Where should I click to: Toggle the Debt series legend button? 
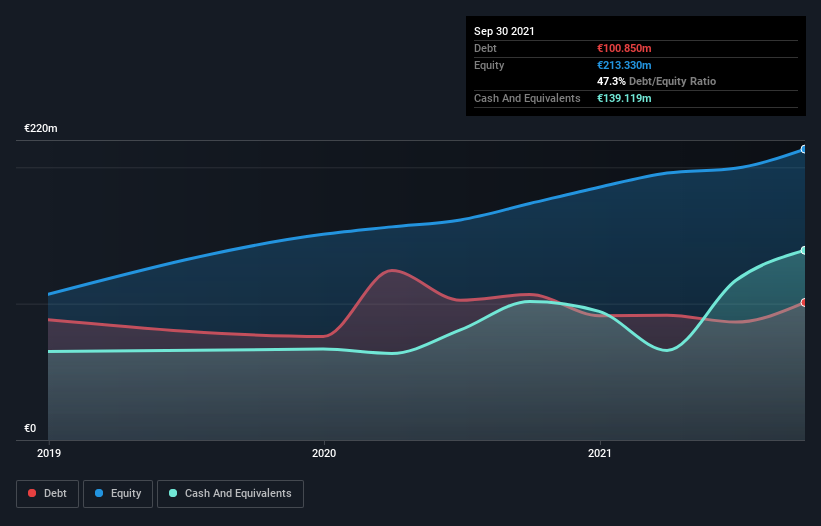tap(48, 494)
